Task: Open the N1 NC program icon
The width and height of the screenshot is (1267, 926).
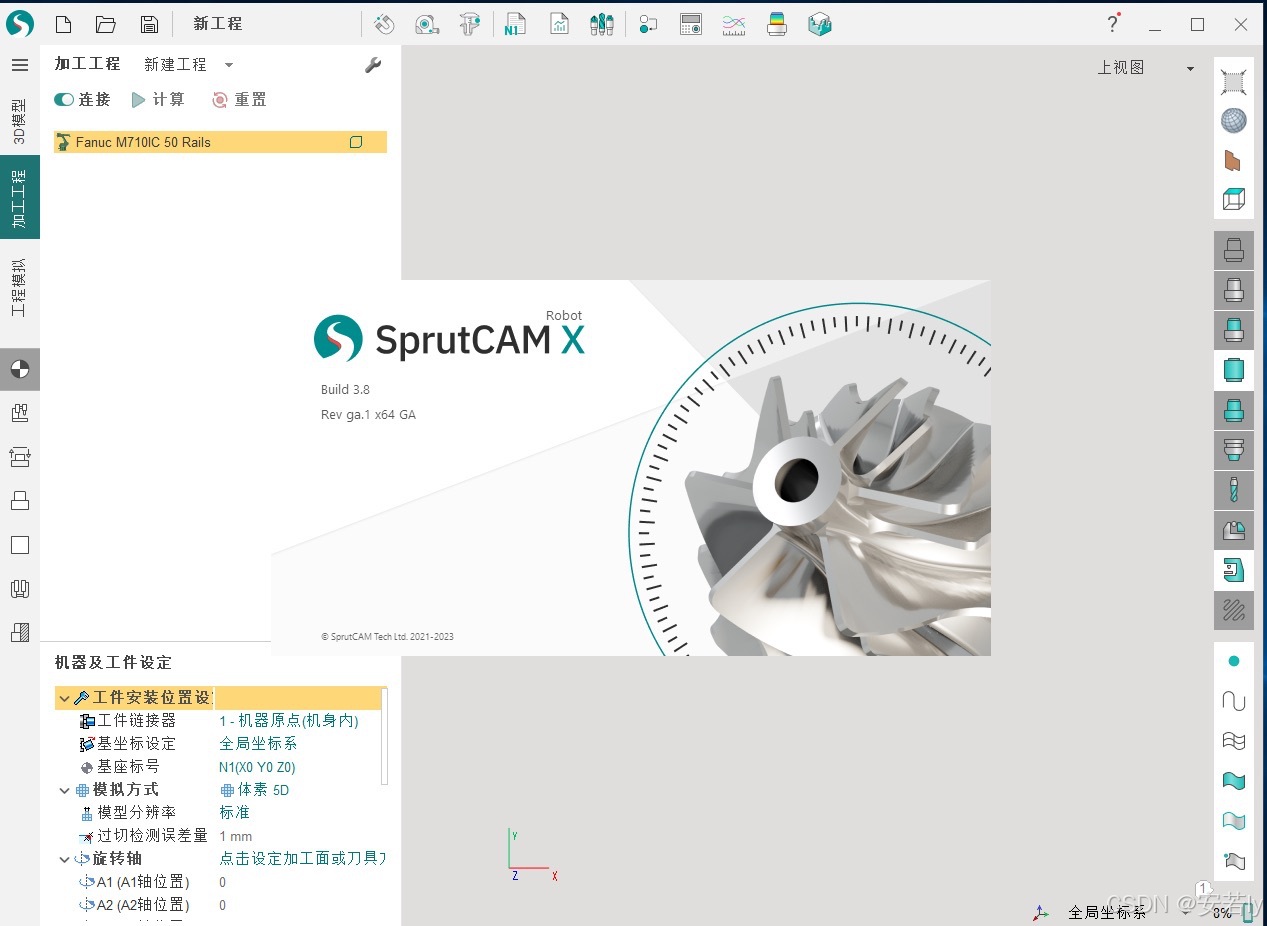Action: (x=515, y=24)
